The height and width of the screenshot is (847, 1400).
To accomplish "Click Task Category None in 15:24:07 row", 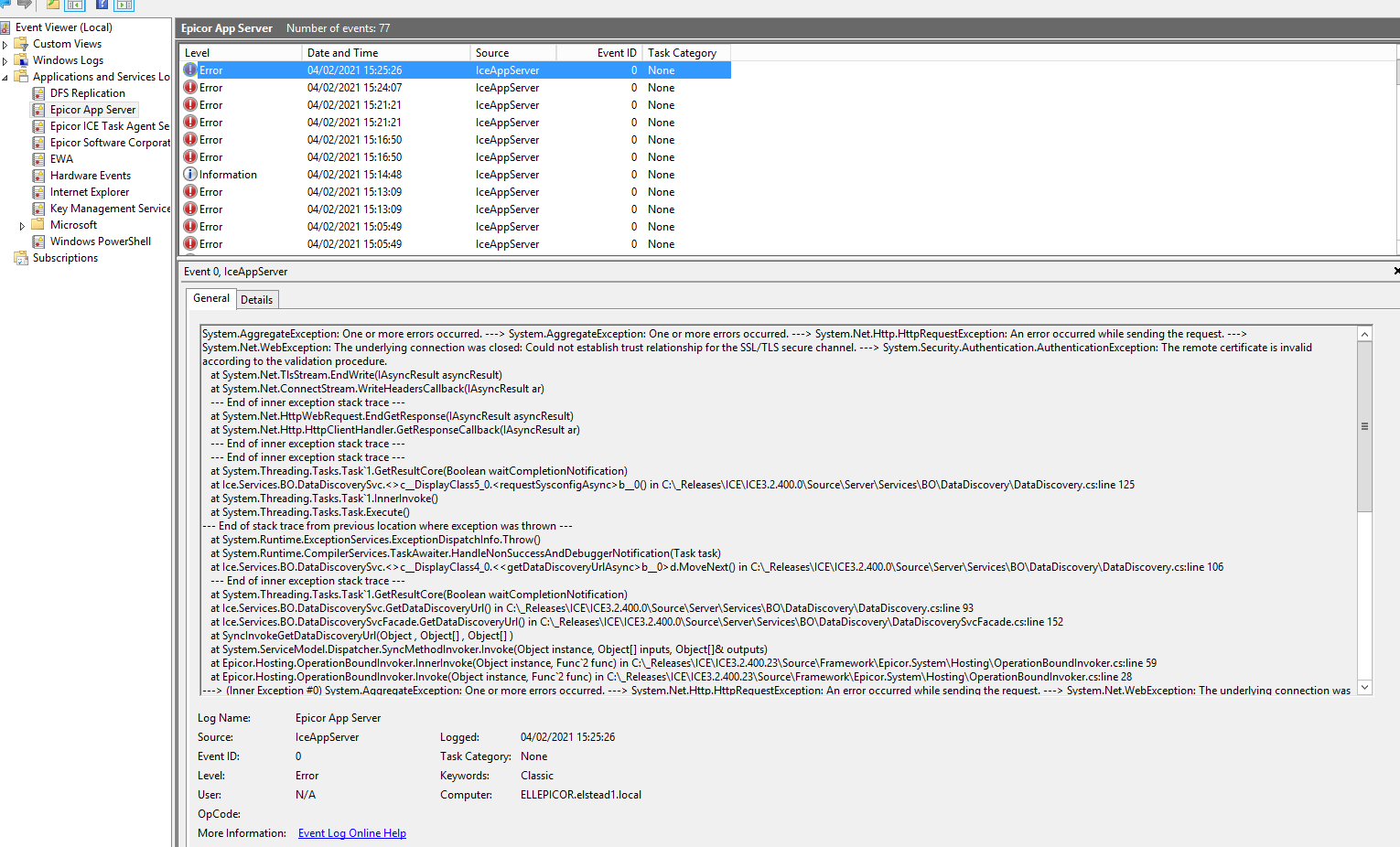I will click(662, 88).
